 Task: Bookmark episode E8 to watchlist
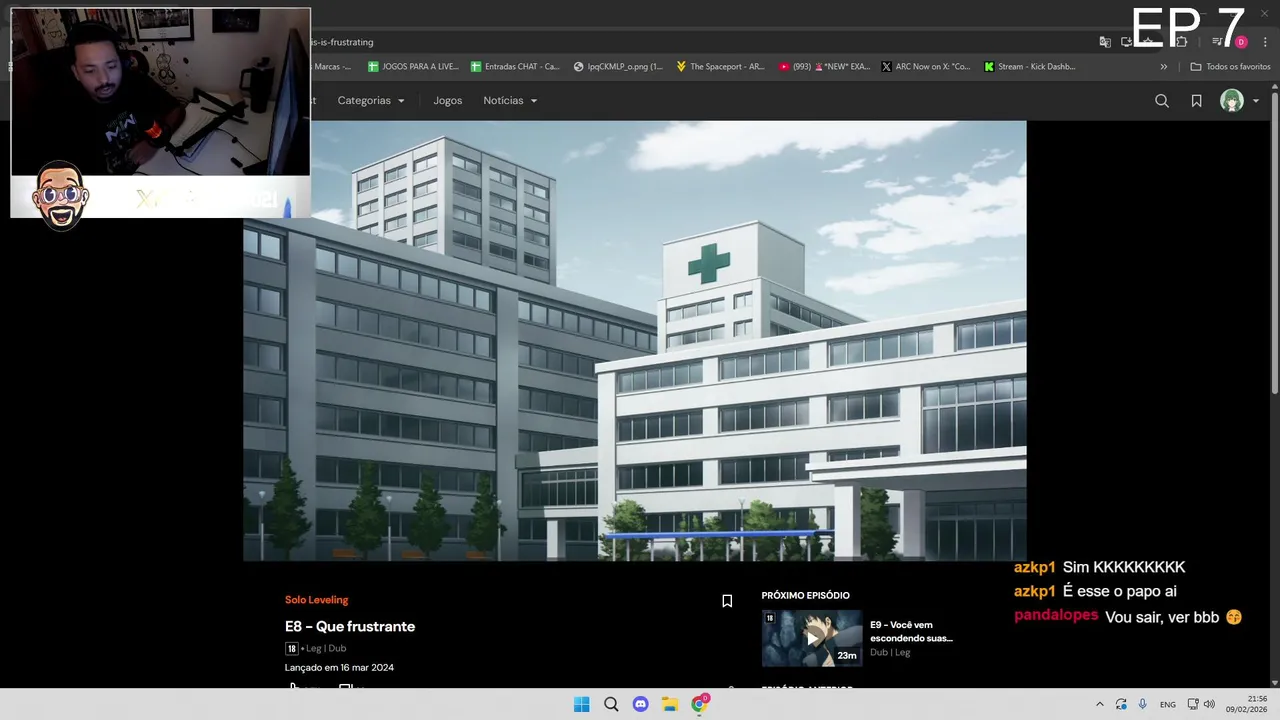coord(727,601)
